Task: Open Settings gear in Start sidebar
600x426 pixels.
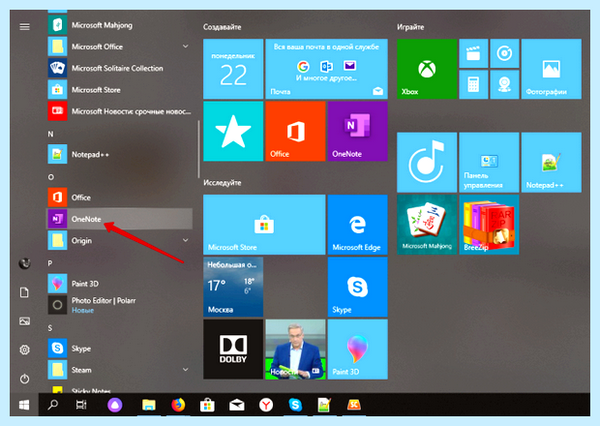Action: point(24,349)
